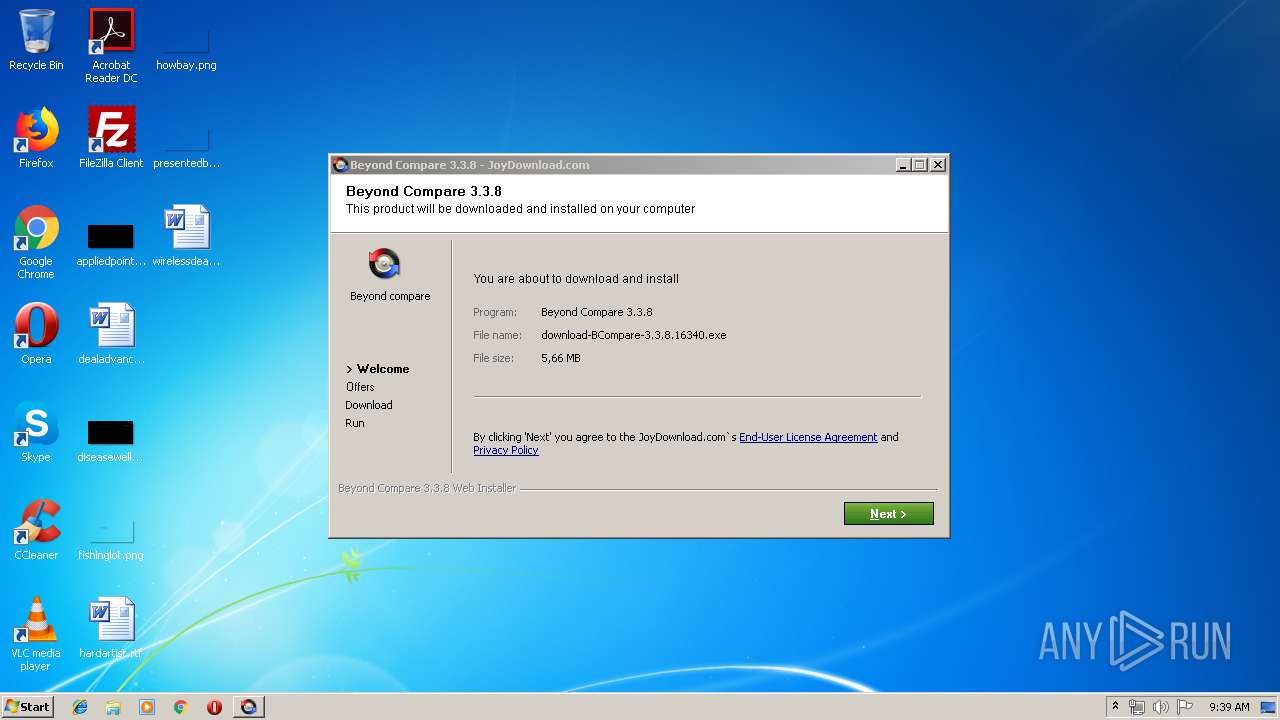The image size is (1280, 720).
Task: Open Skype desktop shortcut
Action: click(36, 432)
